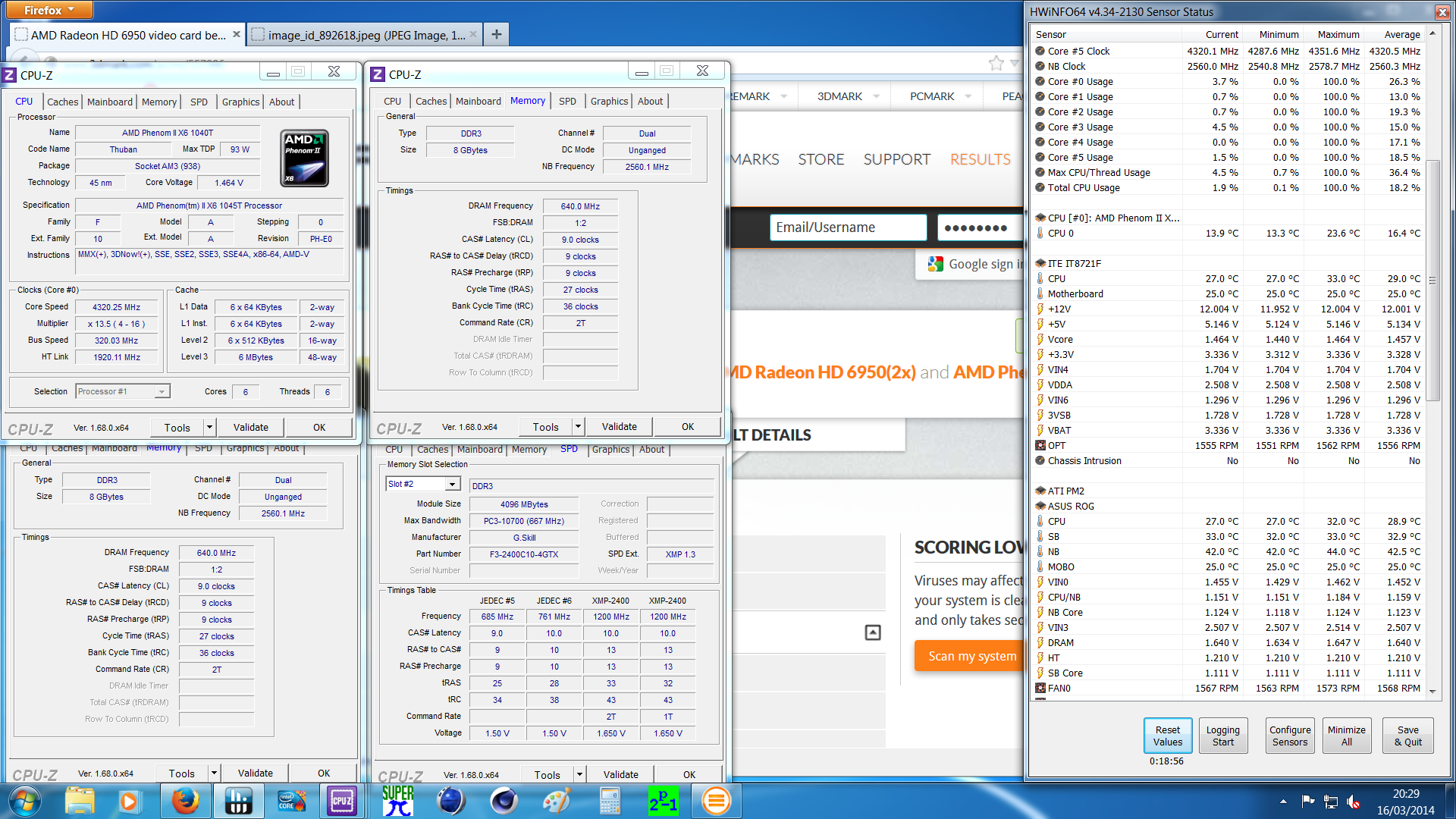Open HWiNFO taskbar icon

(238, 800)
